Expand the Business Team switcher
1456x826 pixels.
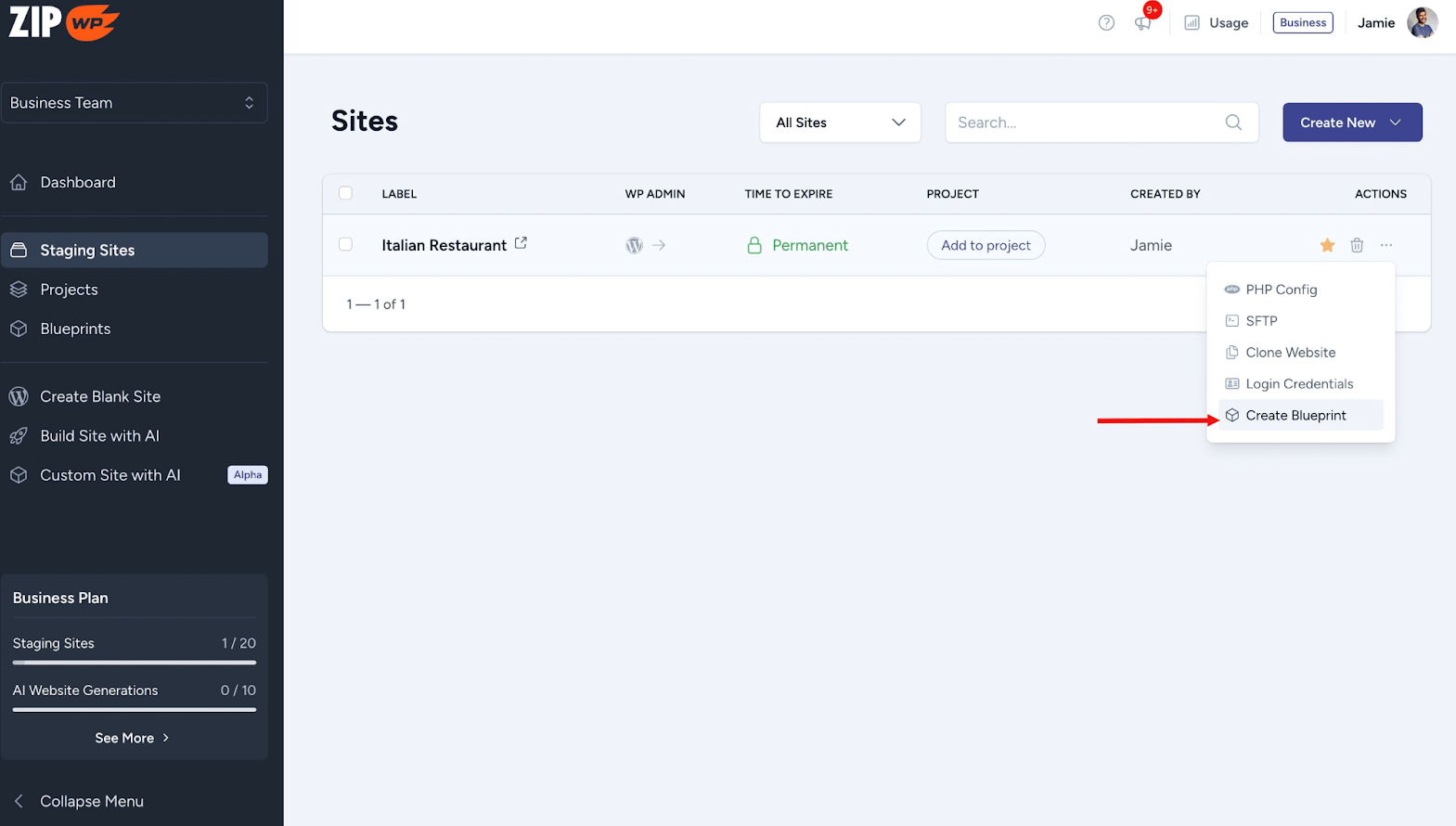[x=135, y=103]
